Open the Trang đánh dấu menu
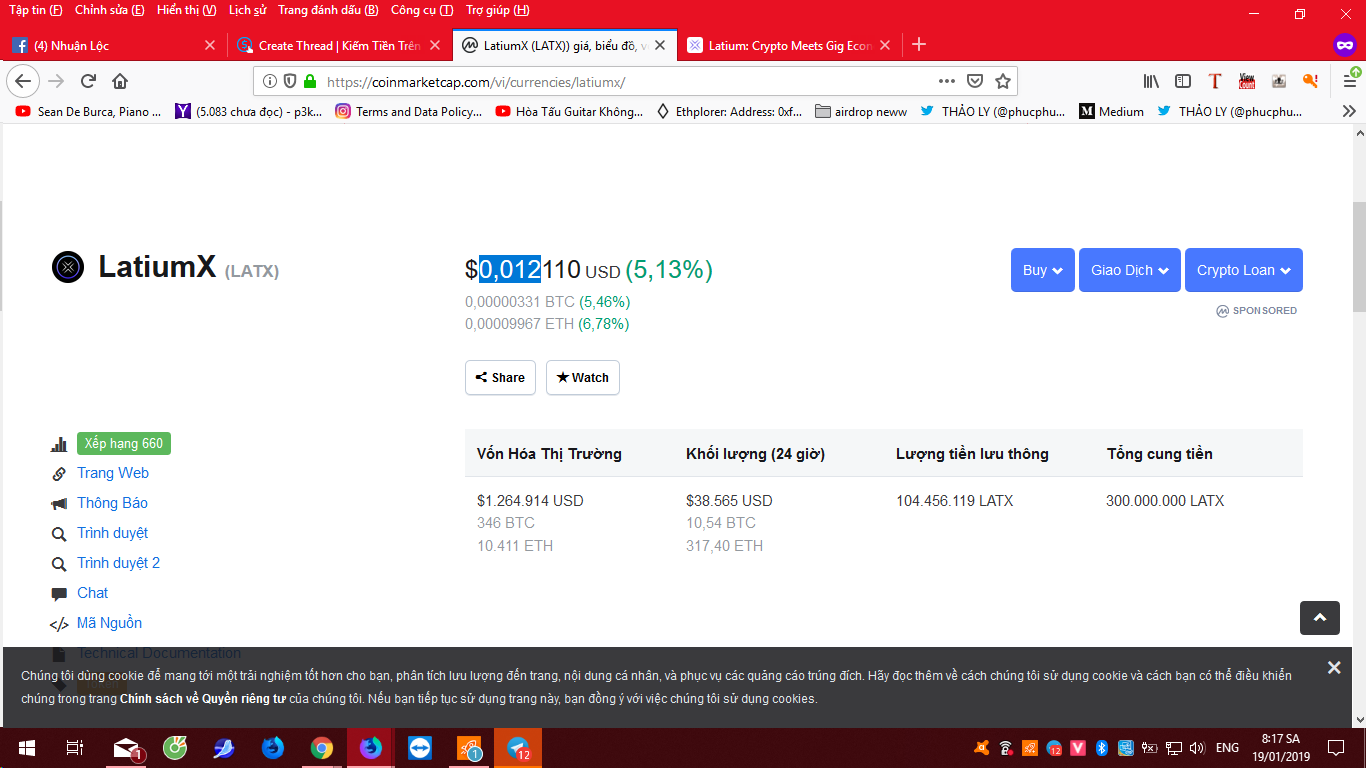 tap(328, 10)
